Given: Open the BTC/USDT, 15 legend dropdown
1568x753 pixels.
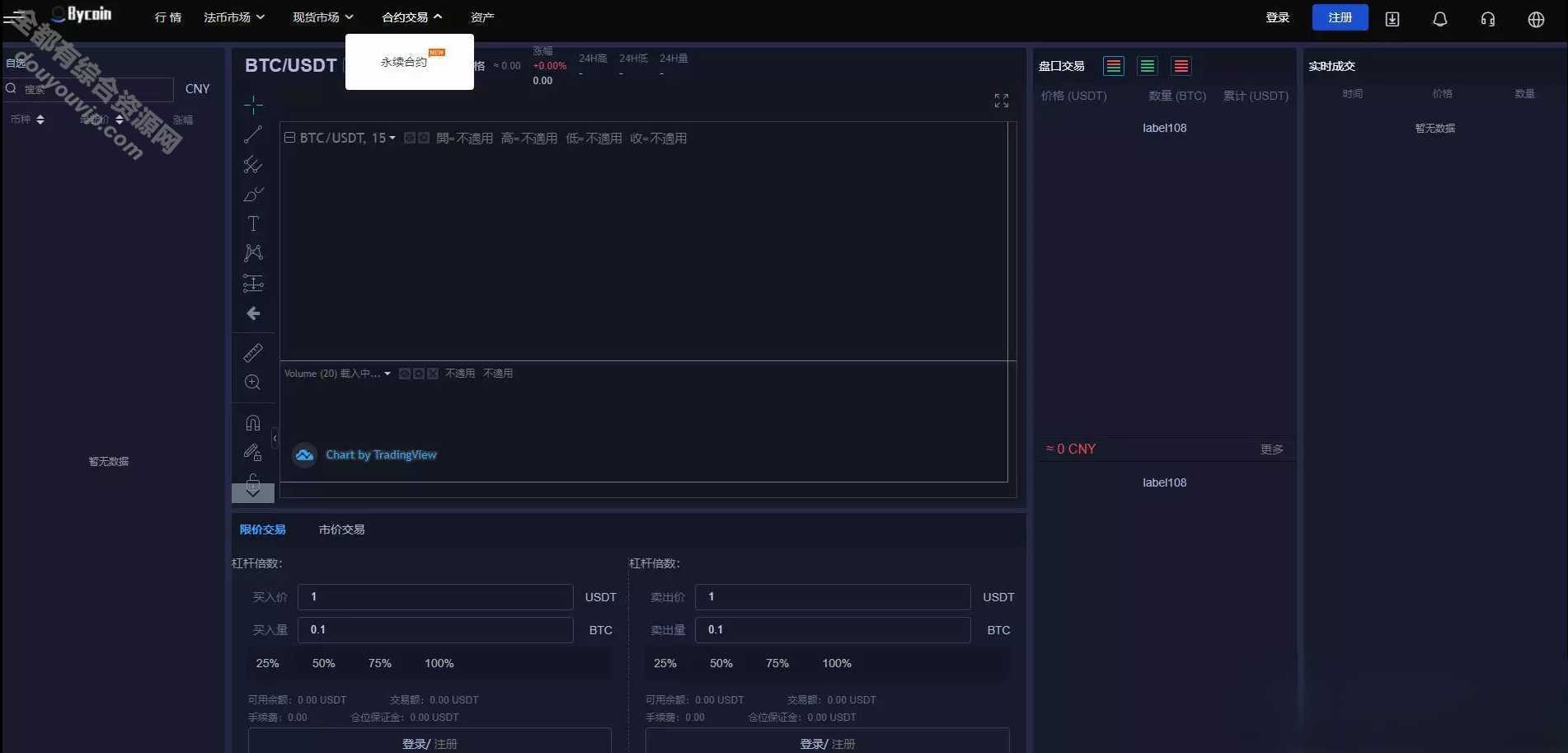Looking at the screenshot, I should pyautogui.click(x=392, y=138).
